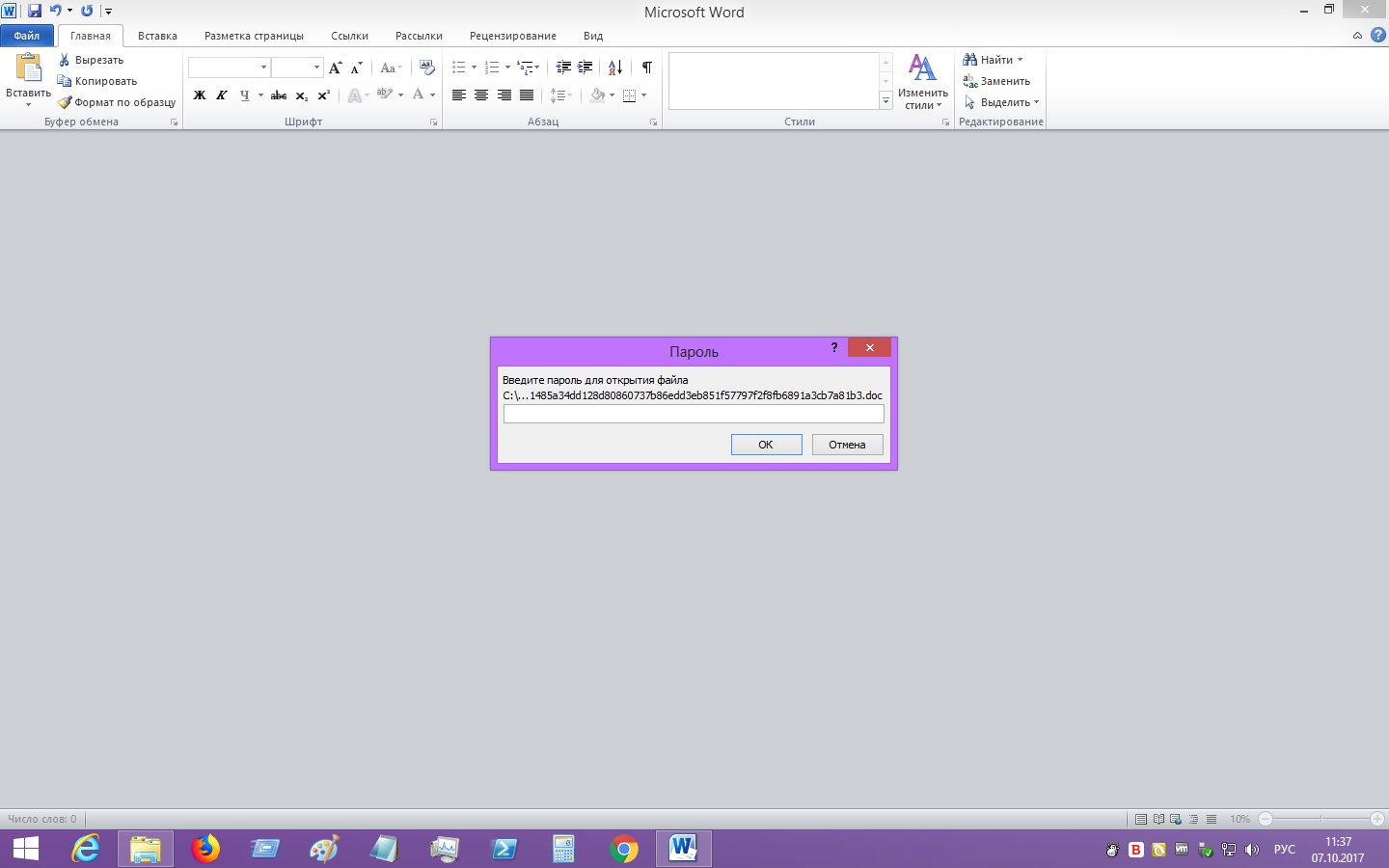Expand the Numbering list dropdown
The height and width of the screenshot is (868, 1389).
click(x=507, y=68)
